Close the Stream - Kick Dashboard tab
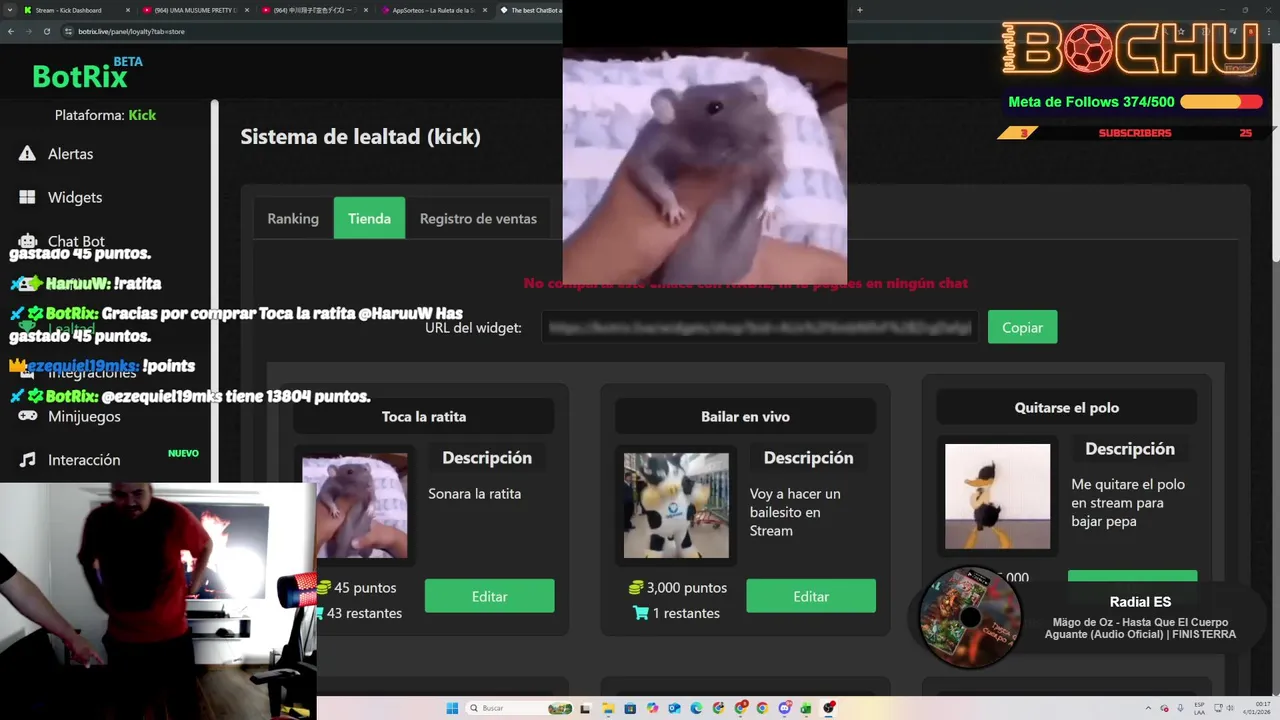The height and width of the screenshot is (720, 1280). (127, 10)
